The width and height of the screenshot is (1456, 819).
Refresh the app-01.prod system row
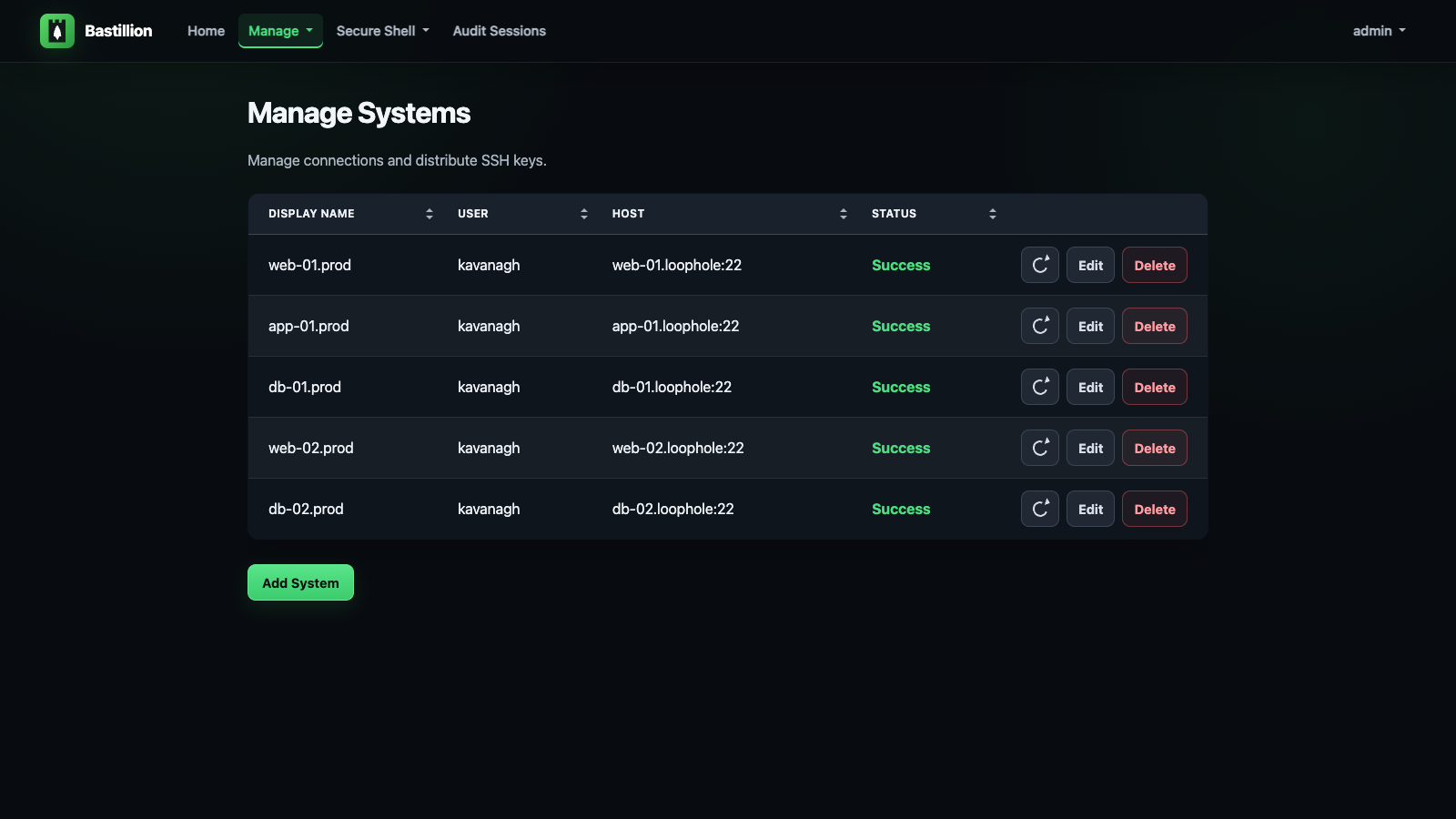pos(1040,326)
